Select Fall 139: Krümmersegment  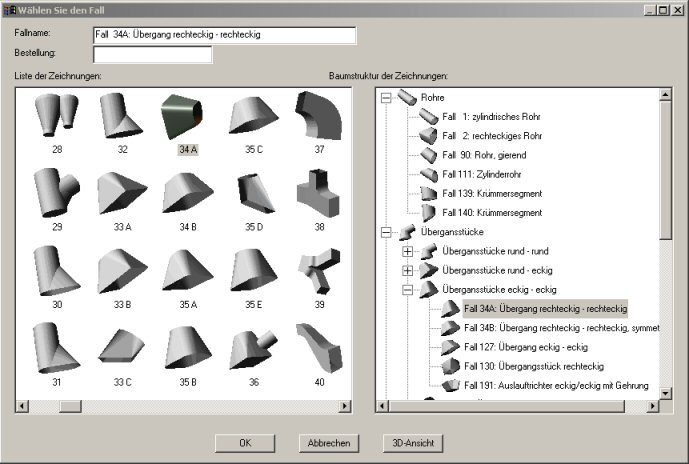(492, 193)
